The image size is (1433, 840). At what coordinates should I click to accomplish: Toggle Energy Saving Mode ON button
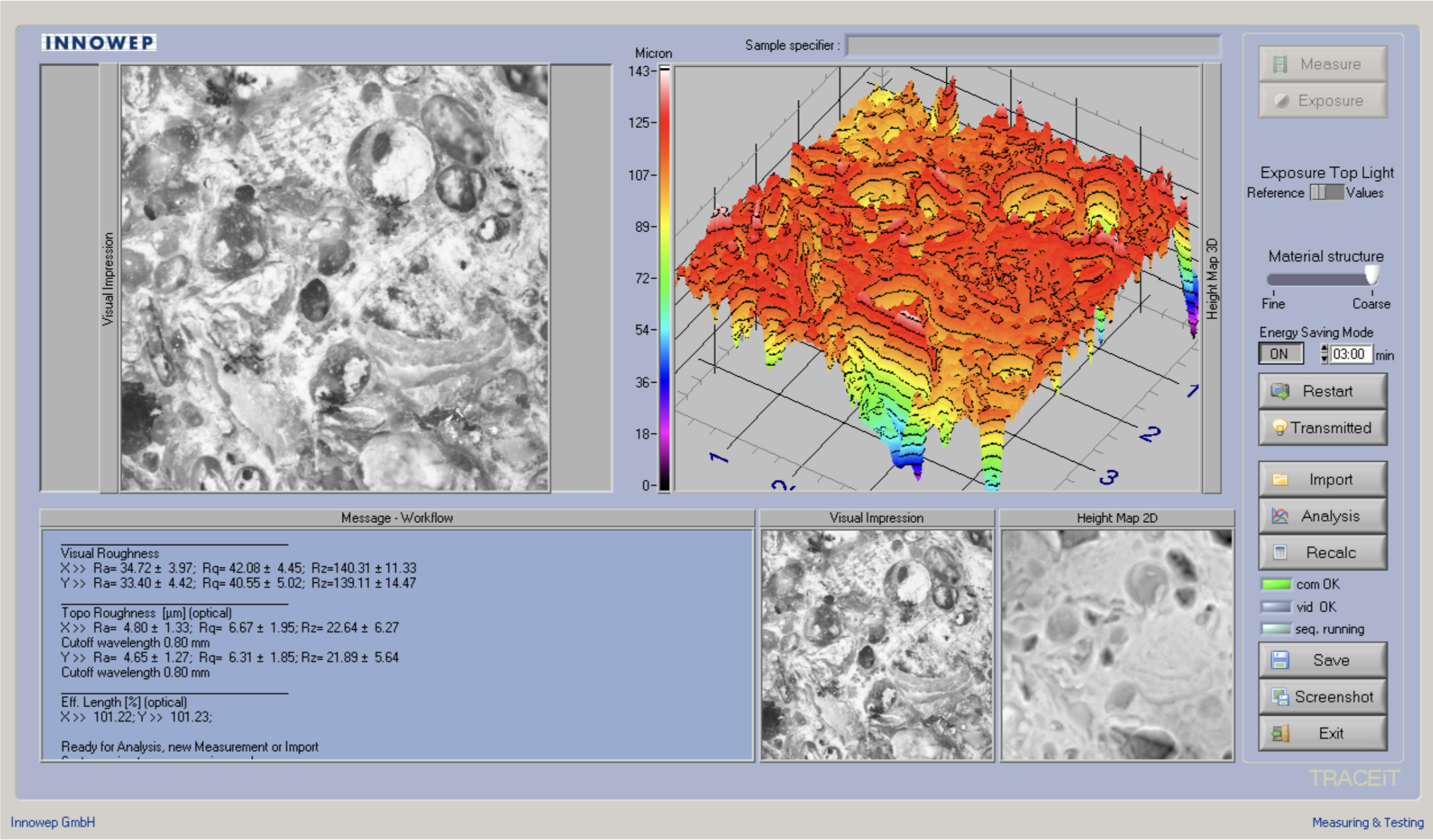click(1280, 354)
